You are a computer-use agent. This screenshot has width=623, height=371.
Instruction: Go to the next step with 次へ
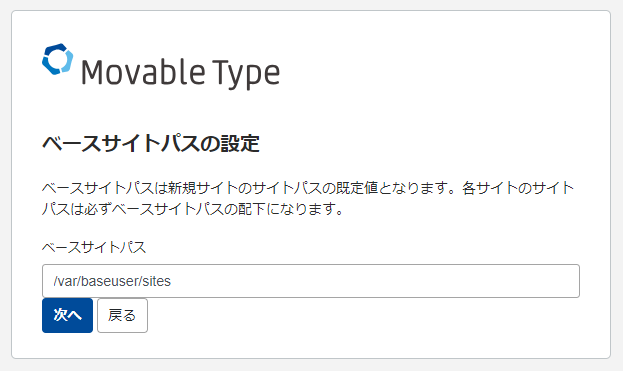(x=67, y=315)
